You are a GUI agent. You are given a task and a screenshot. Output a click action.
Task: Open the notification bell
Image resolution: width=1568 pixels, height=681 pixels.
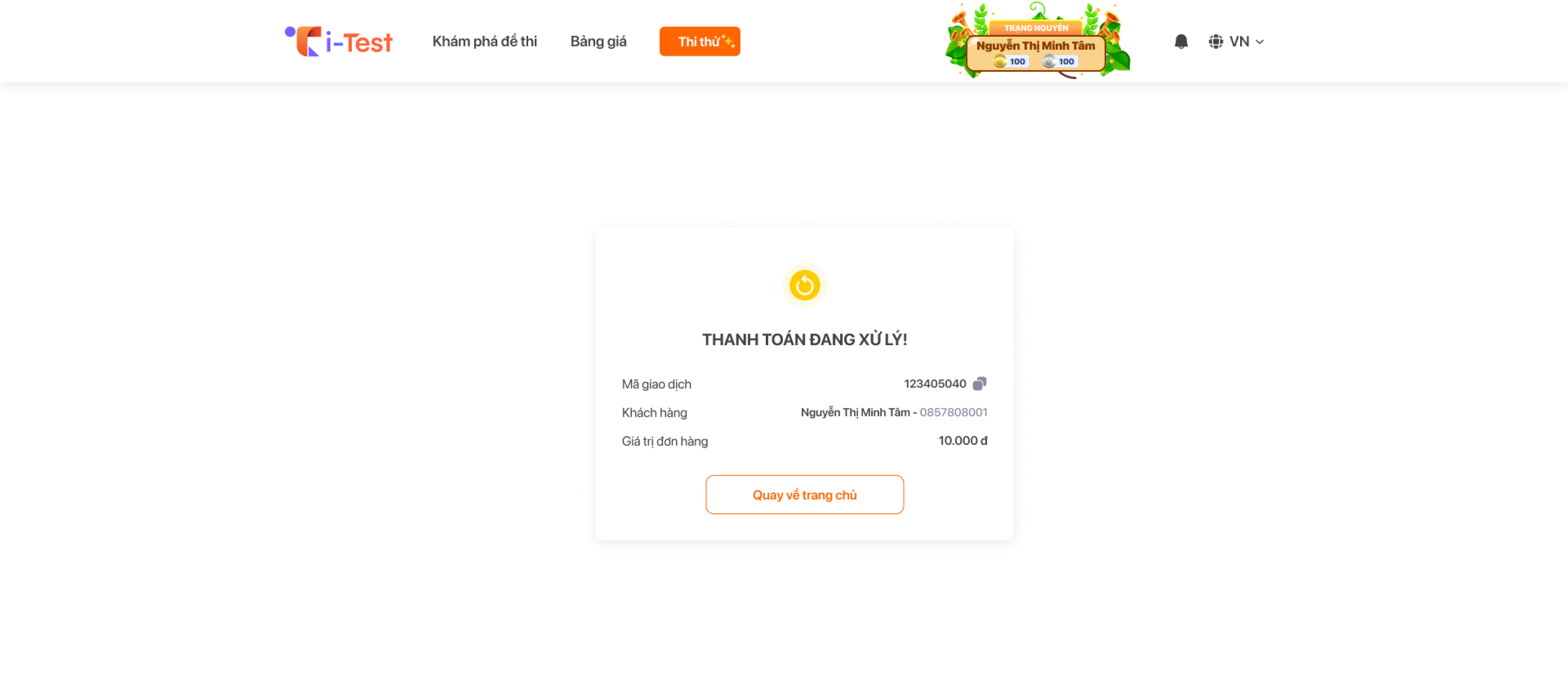pyautogui.click(x=1181, y=41)
